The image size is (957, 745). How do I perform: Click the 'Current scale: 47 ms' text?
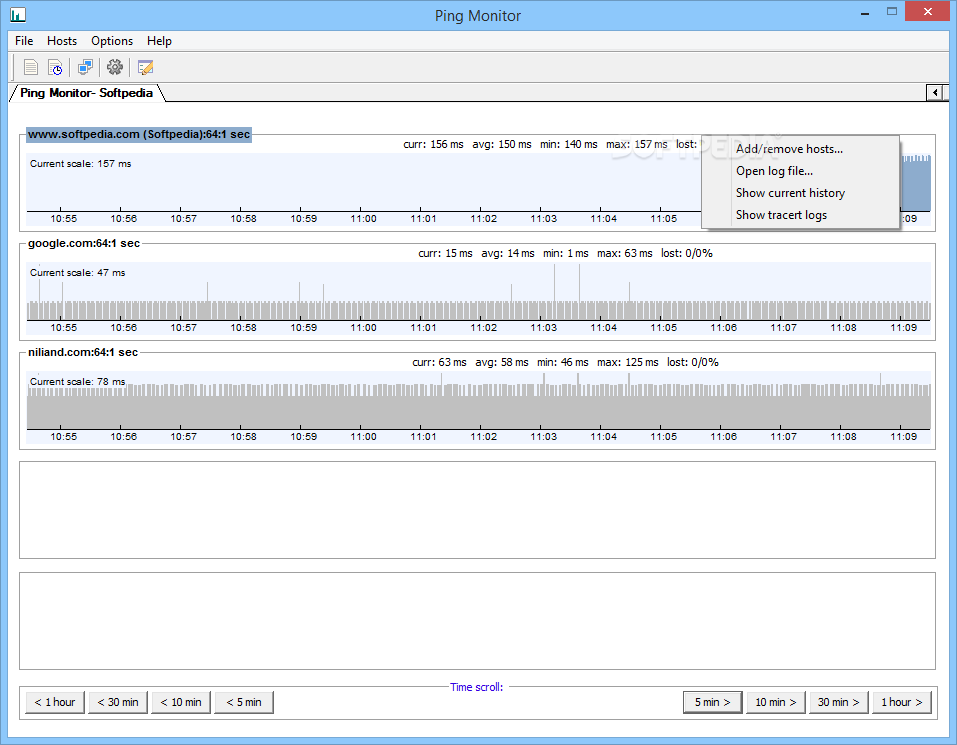tap(78, 273)
